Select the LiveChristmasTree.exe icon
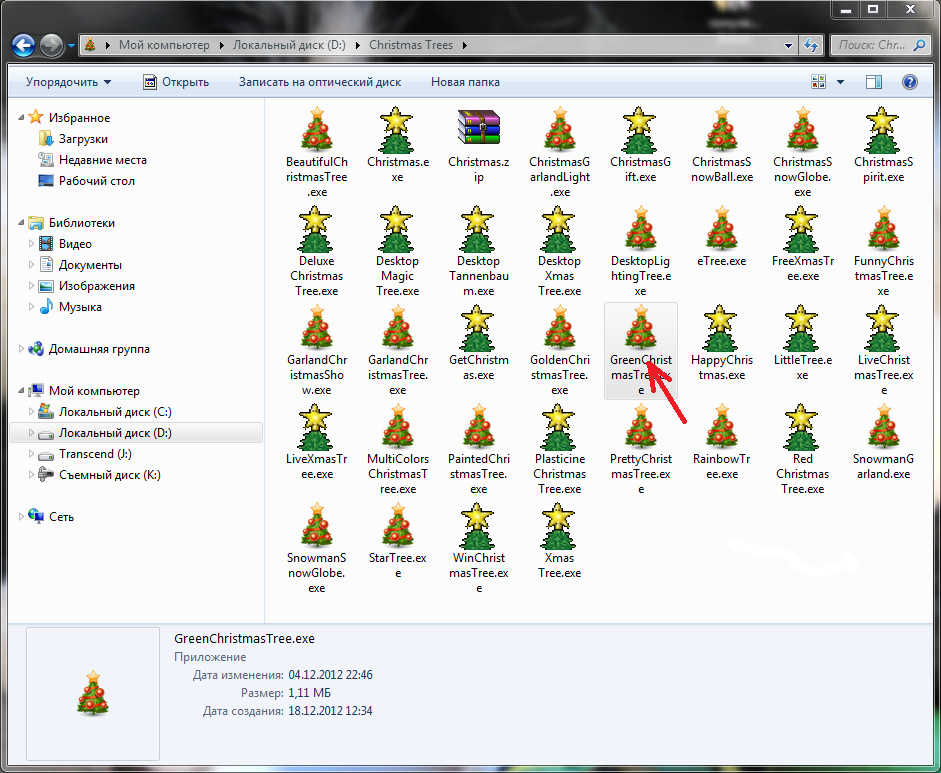Image resolution: width=941 pixels, height=773 pixels. click(883, 327)
